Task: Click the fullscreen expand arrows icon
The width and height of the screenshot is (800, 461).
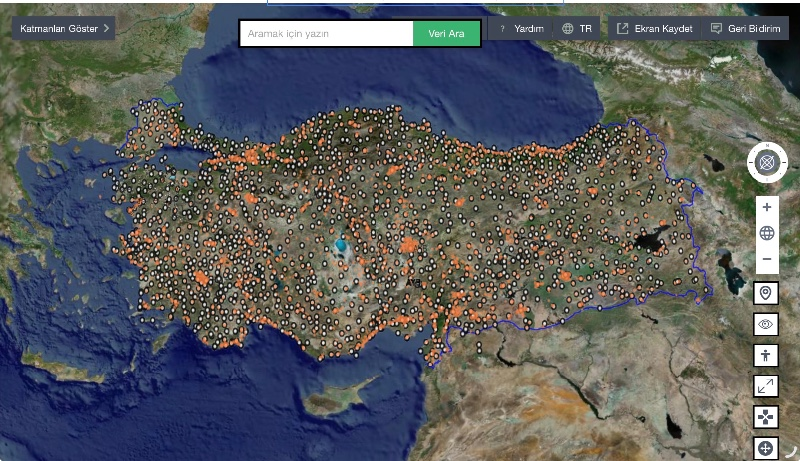Action: click(x=766, y=387)
